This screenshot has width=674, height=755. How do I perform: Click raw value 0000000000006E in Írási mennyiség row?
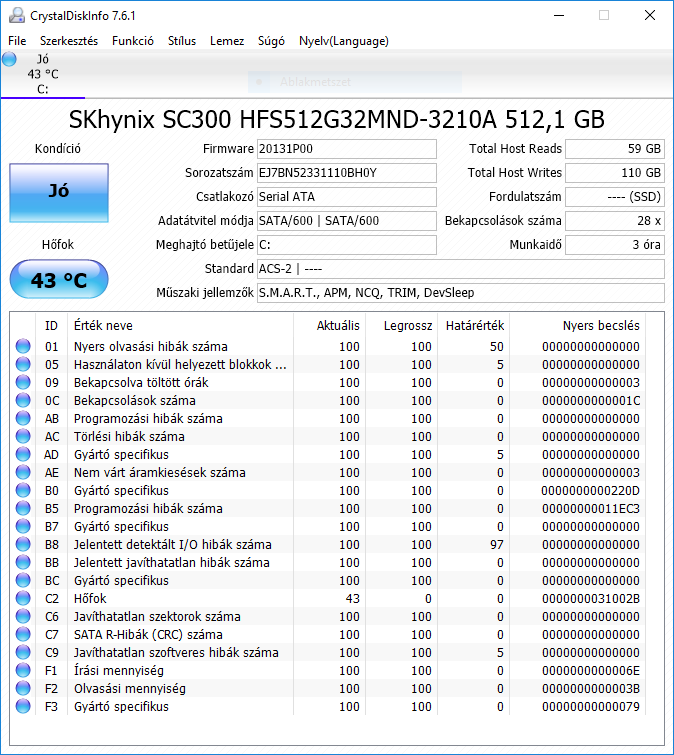(x=591, y=671)
